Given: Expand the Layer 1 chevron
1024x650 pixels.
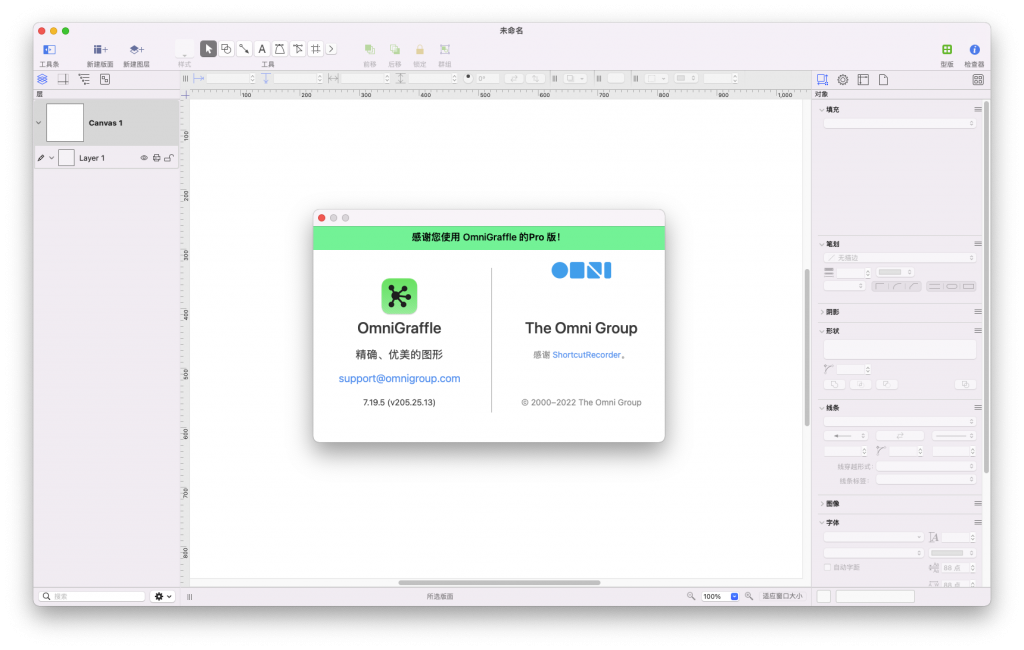Looking at the screenshot, I should tap(52, 158).
